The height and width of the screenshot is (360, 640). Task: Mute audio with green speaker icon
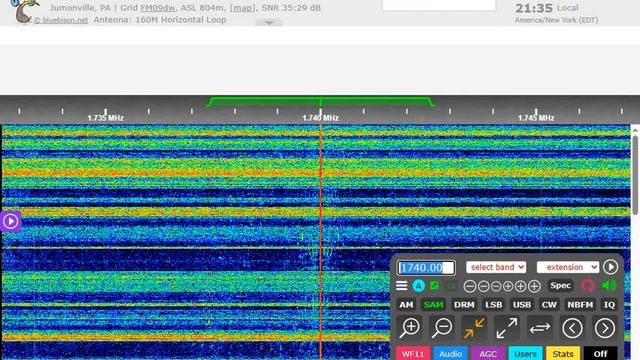[609, 285]
